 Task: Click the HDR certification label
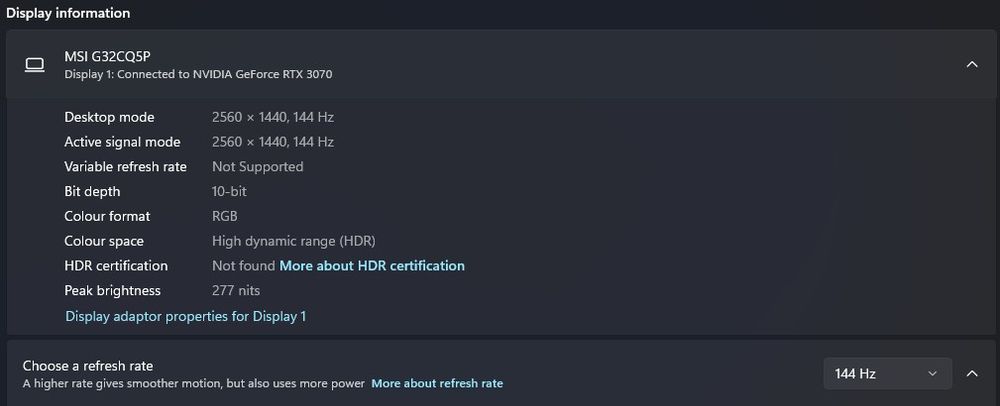pos(116,266)
